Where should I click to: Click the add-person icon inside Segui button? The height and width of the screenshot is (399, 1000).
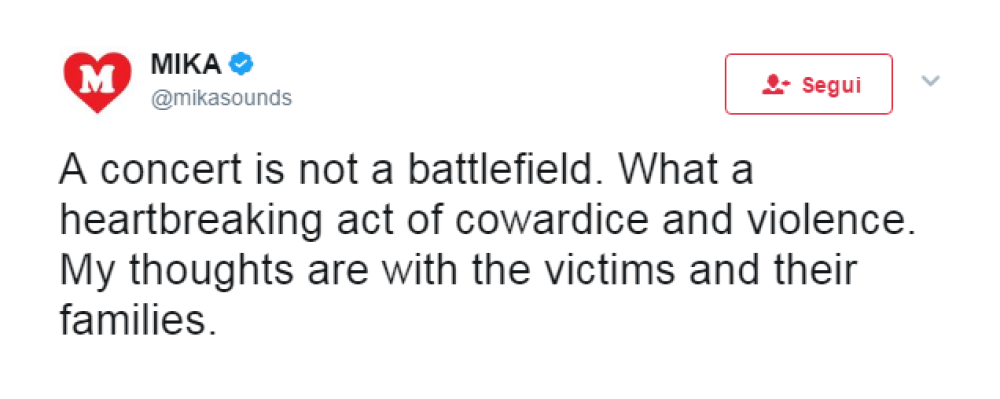776,84
